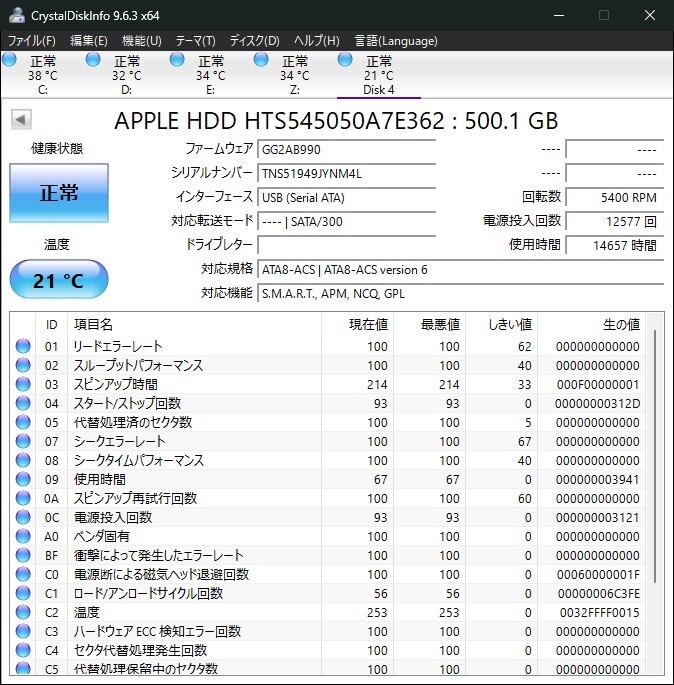Click the 生の値 column header
Screen dimensions: 674x685
[591, 324]
